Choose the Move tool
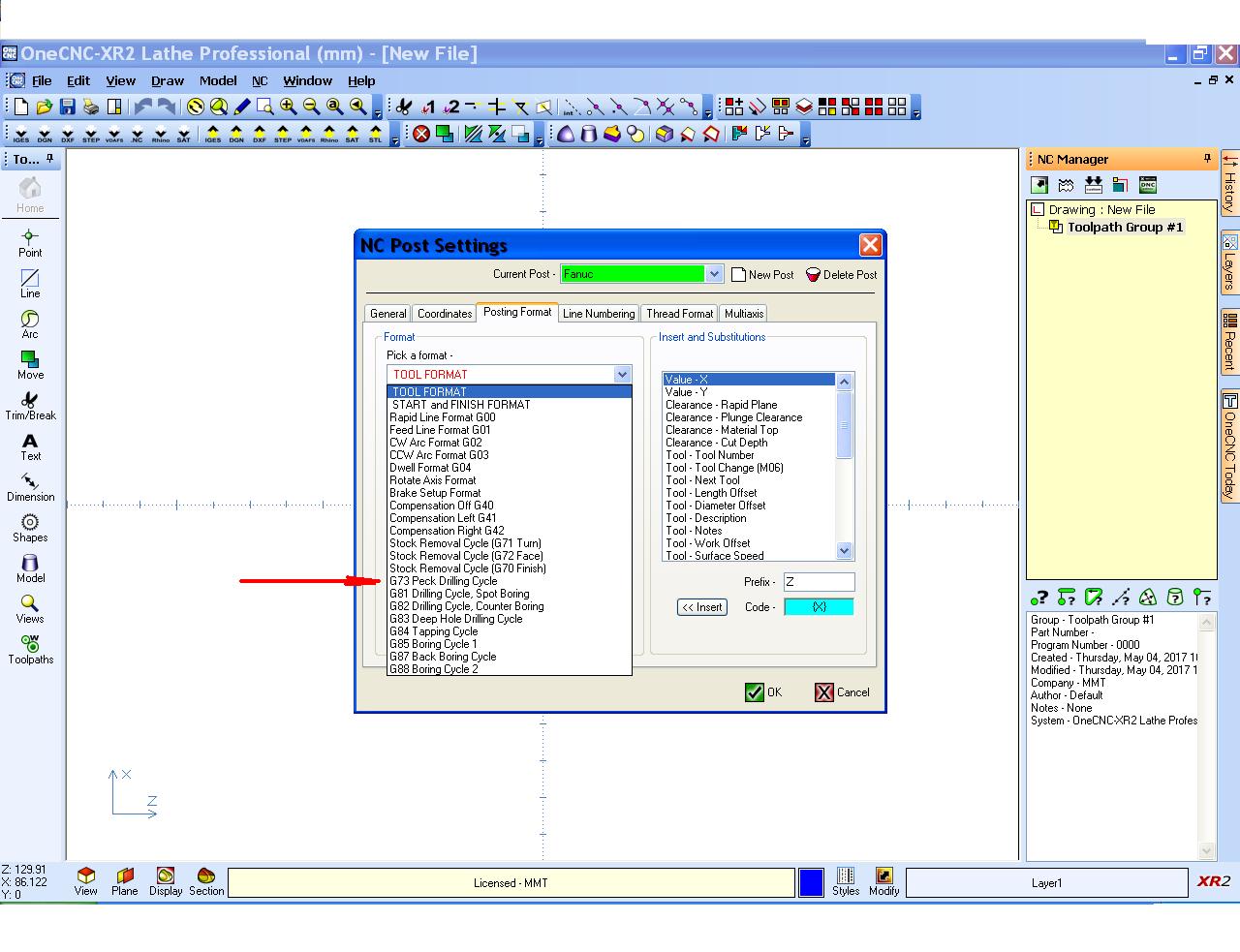The height and width of the screenshot is (952, 1240). pyautogui.click(x=30, y=365)
